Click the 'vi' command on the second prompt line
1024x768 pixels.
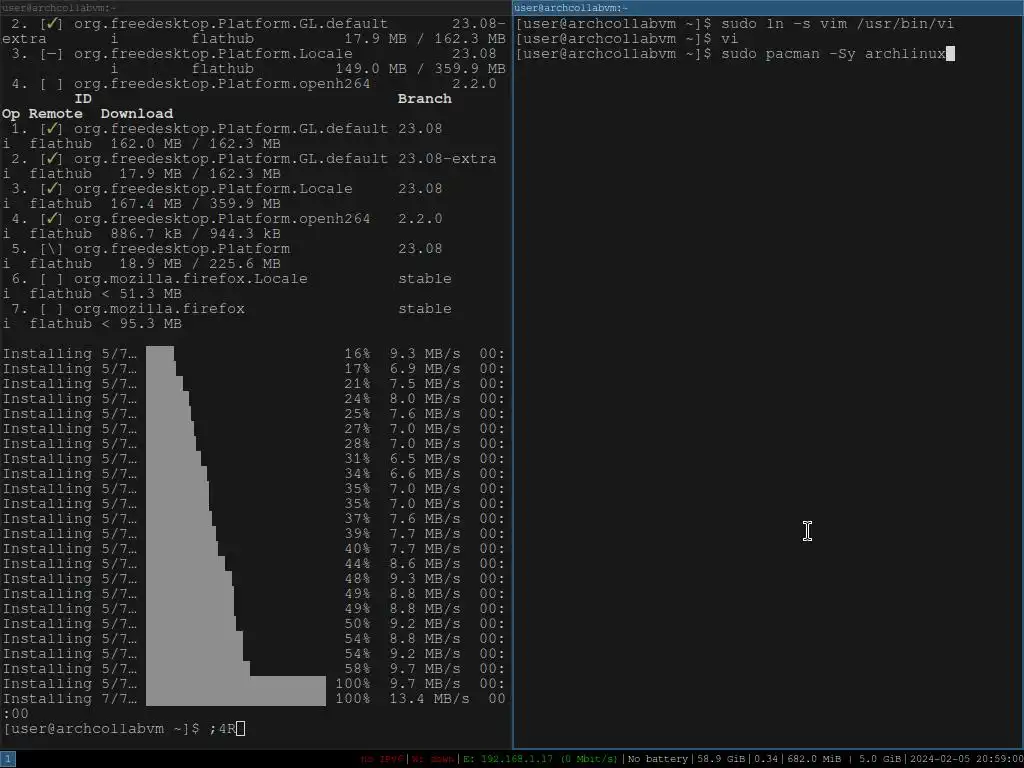click(x=729, y=39)
